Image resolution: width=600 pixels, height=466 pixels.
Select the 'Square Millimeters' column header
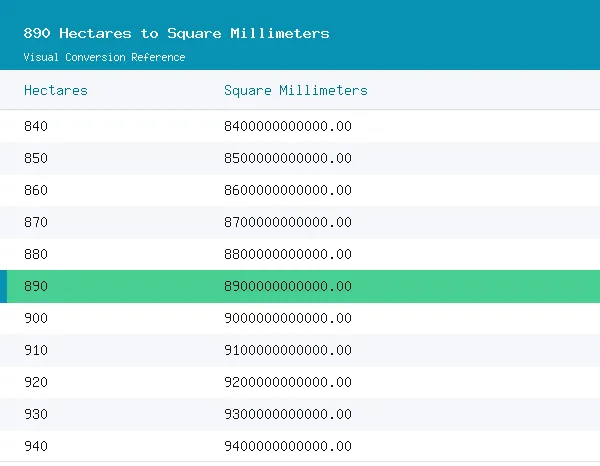pos(296,91)
